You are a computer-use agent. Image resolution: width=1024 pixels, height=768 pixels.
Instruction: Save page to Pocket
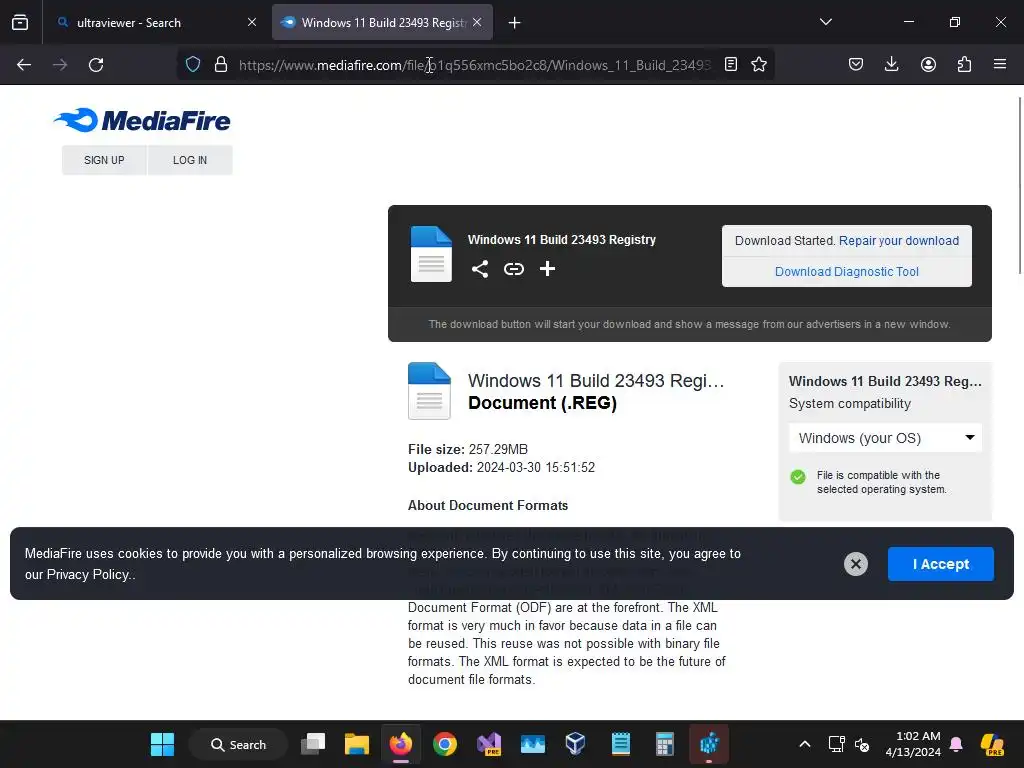point(856,65)
